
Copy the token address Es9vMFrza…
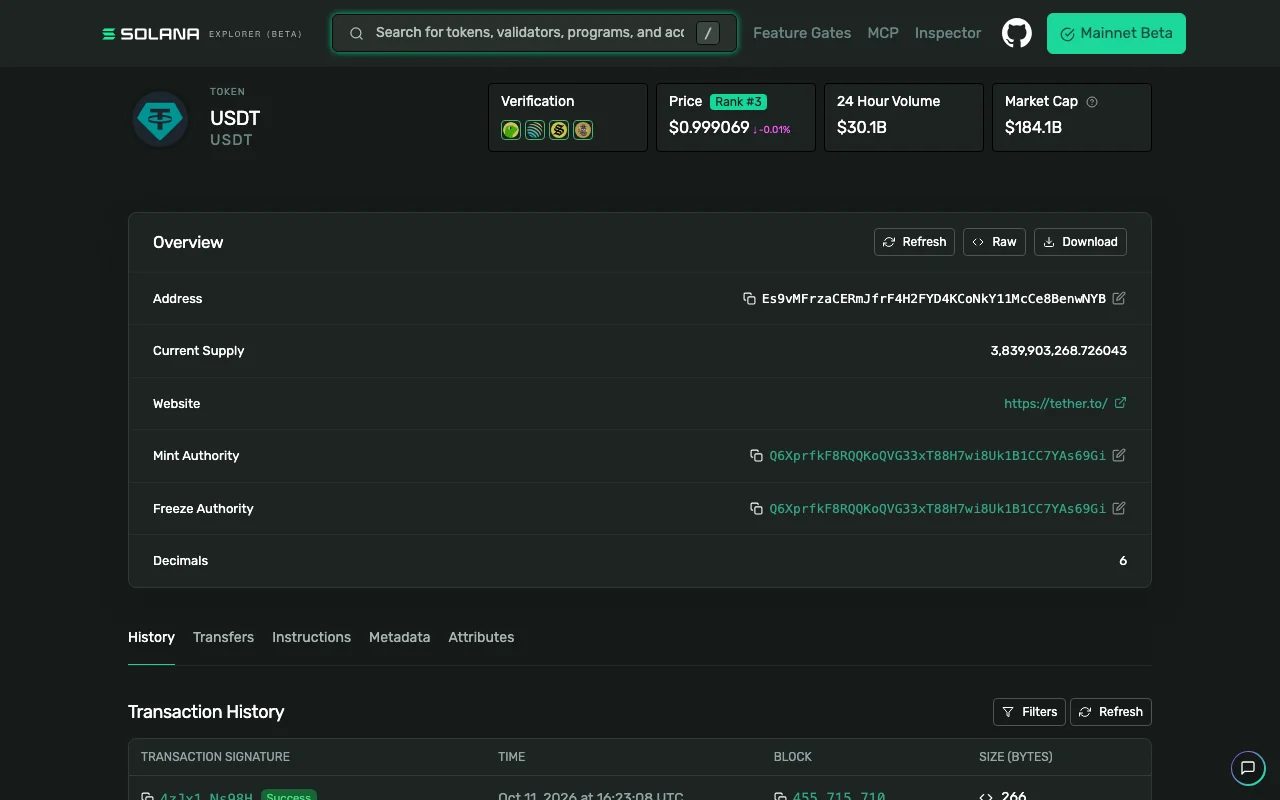[749, 299]
